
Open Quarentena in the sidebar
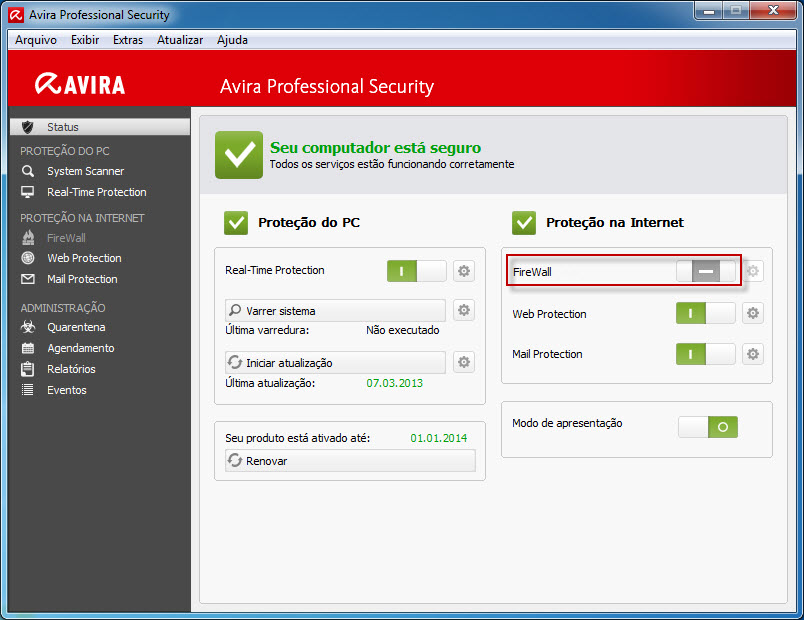coord(76,327)
